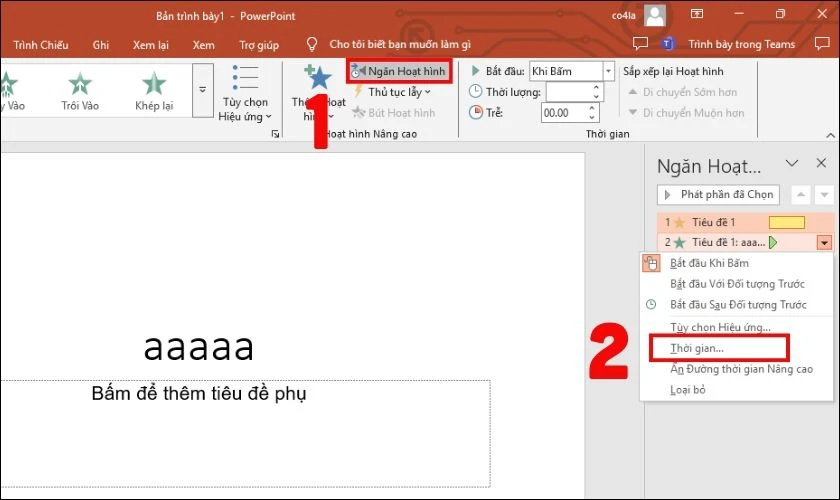Open the Xem tab
The image size is (840, 500).
pyautogui.click(x=204, y=45)
